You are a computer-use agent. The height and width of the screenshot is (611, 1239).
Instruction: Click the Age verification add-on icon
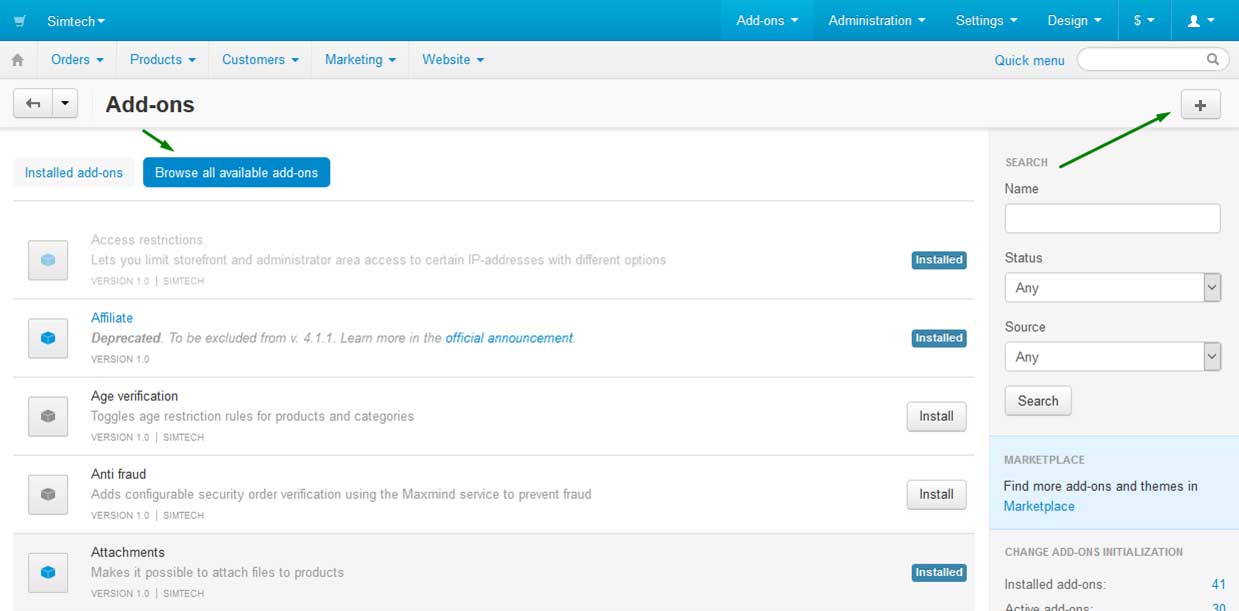click(x=48, y=416)
